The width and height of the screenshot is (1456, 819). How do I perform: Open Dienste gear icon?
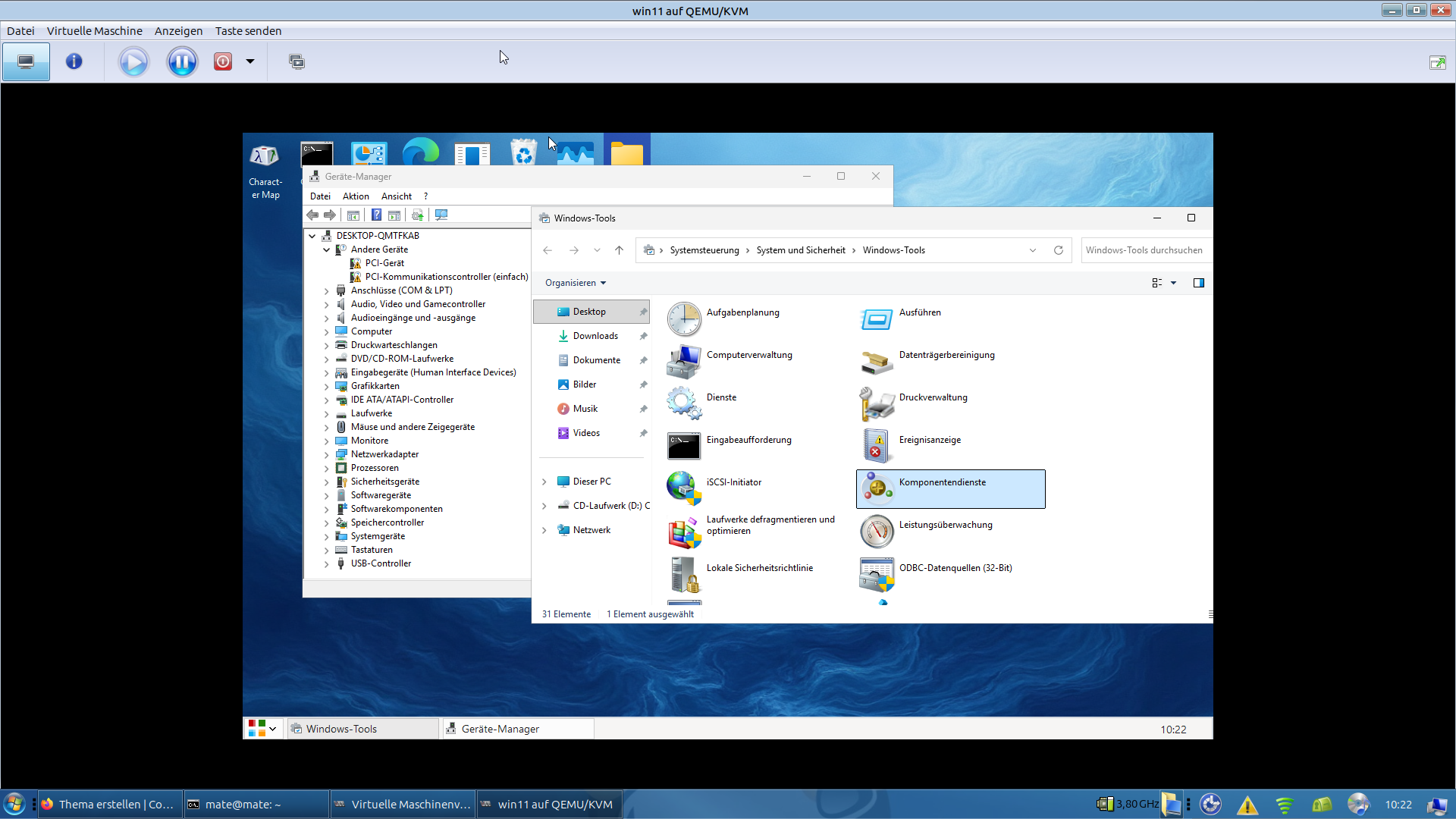[x=684, y=404]
